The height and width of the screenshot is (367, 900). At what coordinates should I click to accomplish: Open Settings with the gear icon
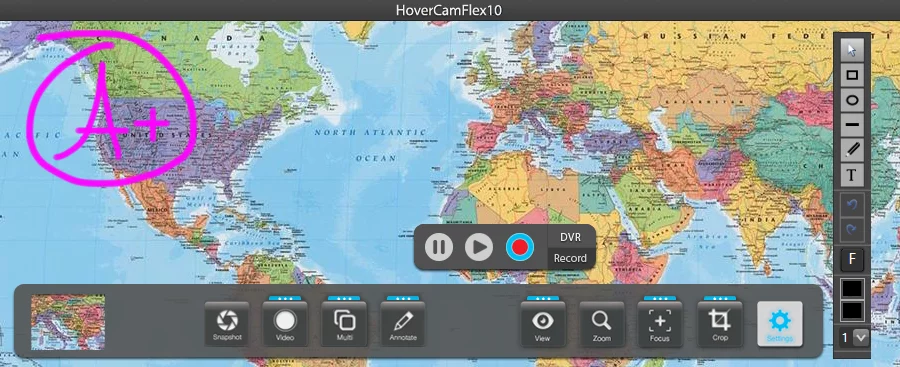coord(779,324)
